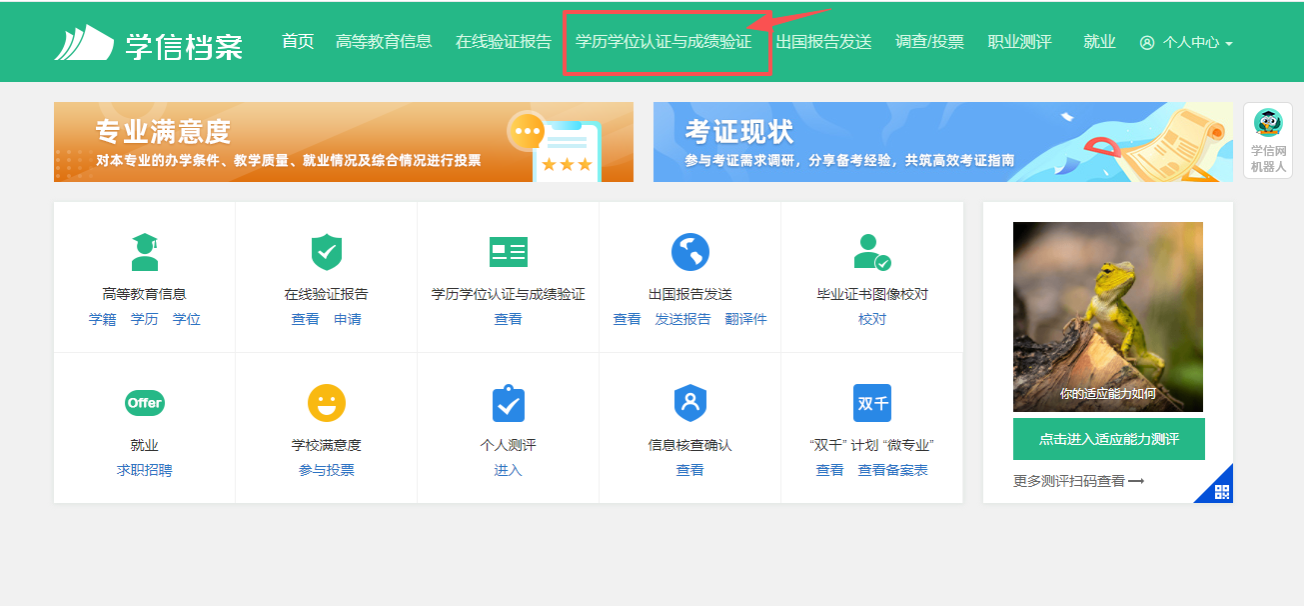Open the 学信网机器人 assistant
This screenshot has width=1304, height=606.
point(1268,140)
